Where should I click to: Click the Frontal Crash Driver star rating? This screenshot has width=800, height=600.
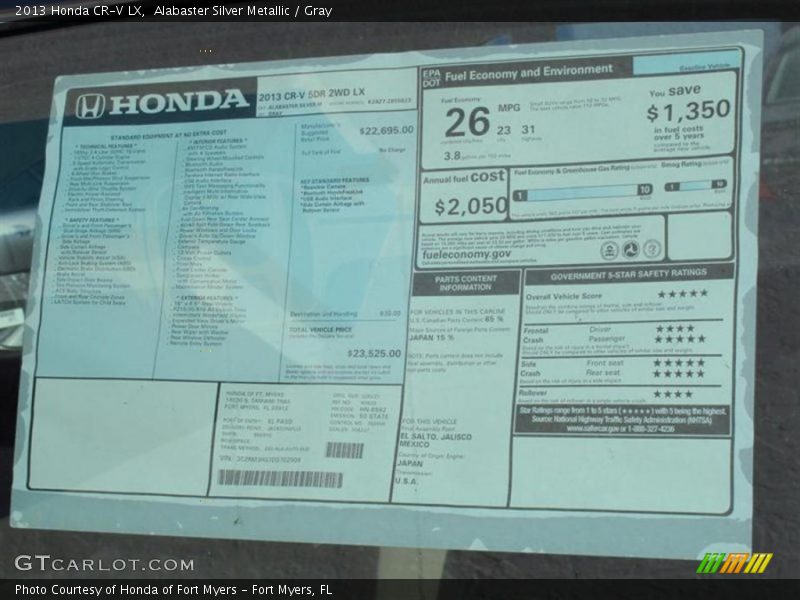674,329
